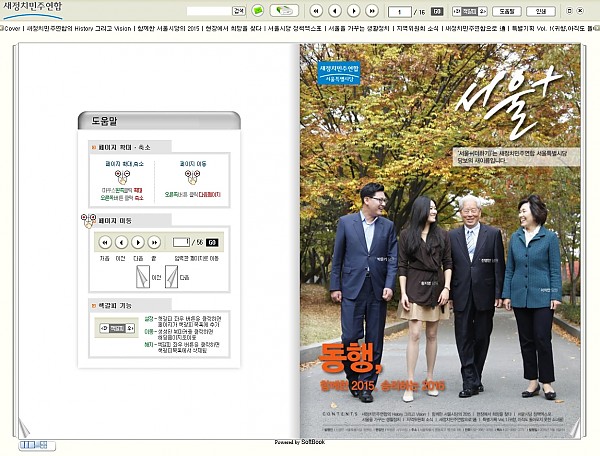
Task: Click the contents bar right scroll icon
Action: (x=596, y=28)
